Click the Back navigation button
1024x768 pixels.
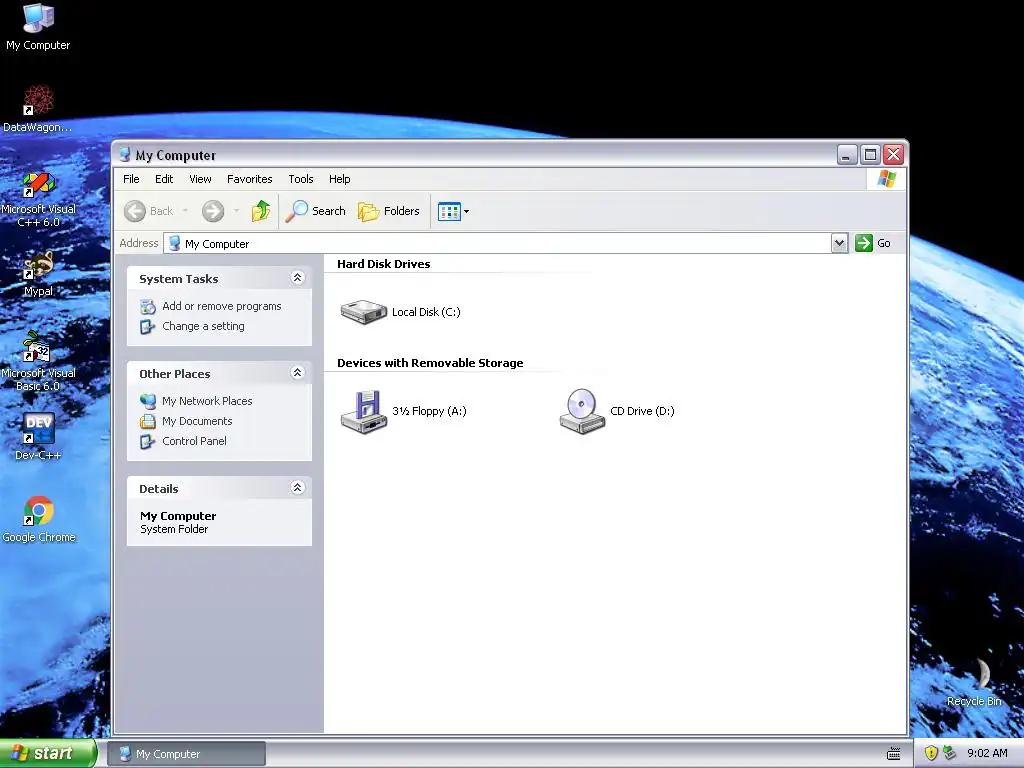point(149,211)
